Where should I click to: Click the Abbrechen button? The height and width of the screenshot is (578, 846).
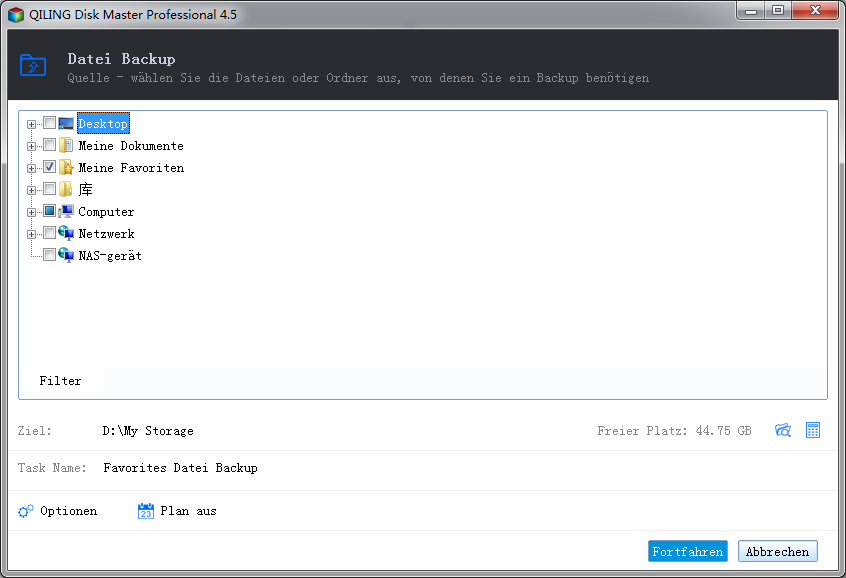(777, 551)
